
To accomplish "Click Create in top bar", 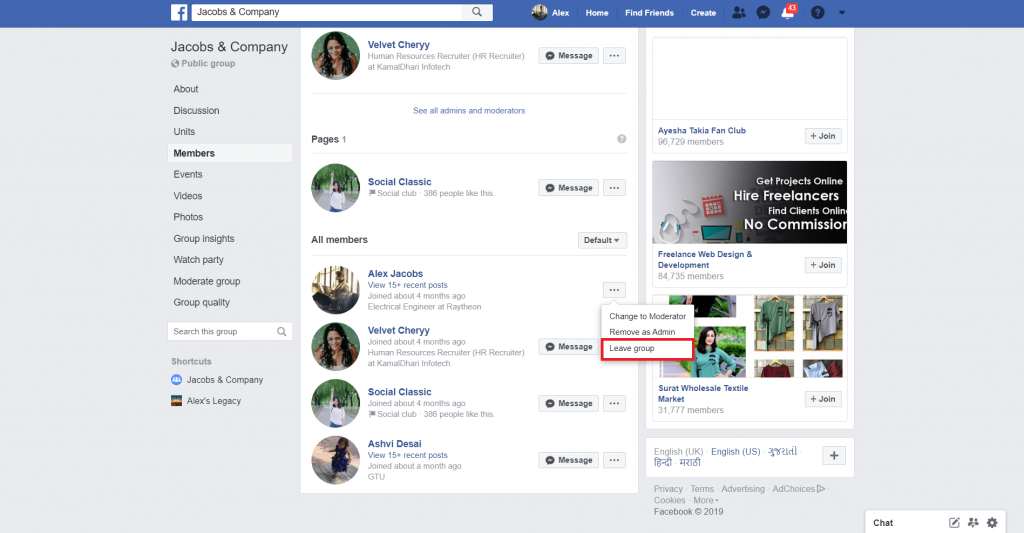I will 703,12.
